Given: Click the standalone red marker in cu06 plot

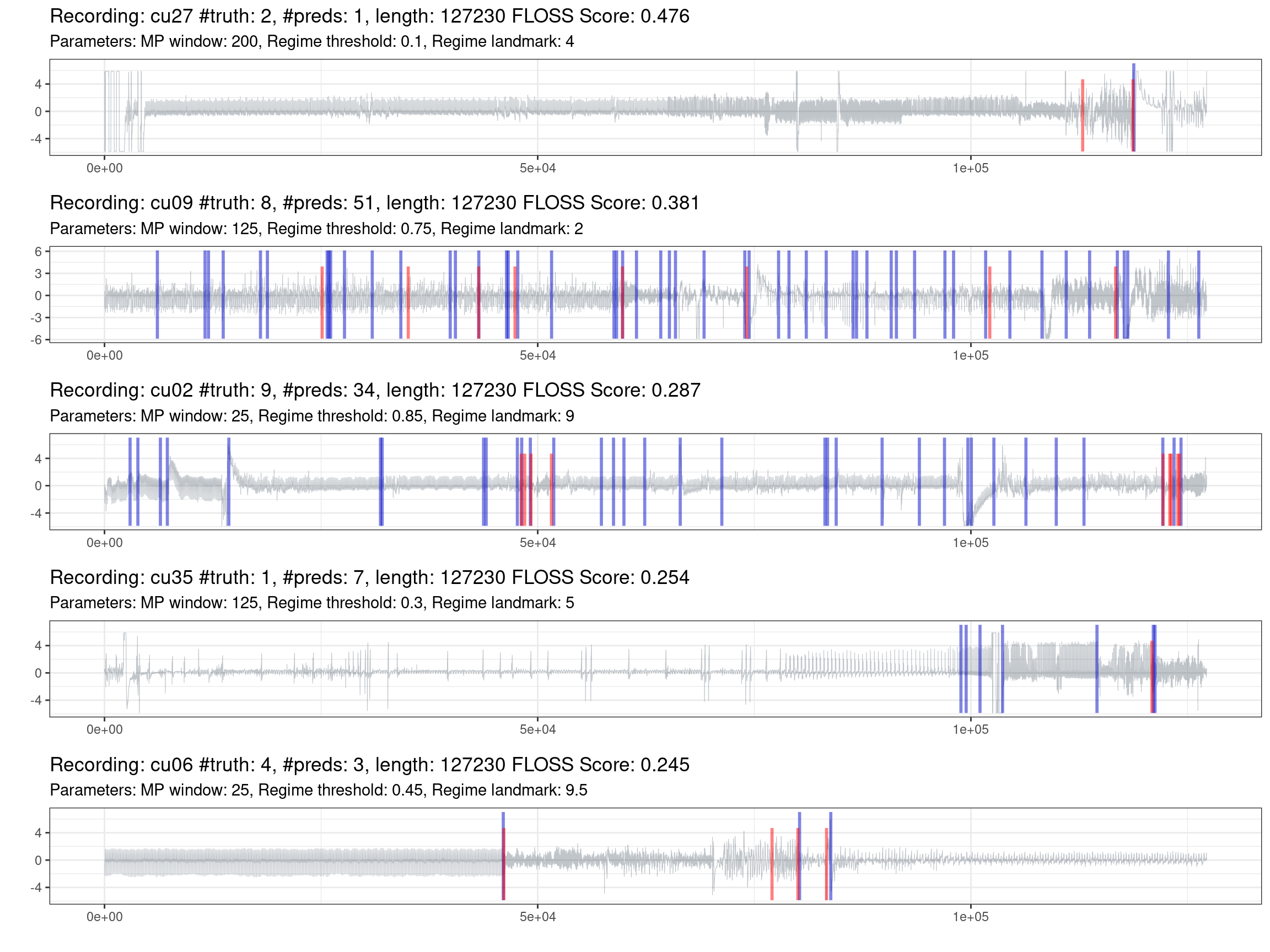Looking at the screenshot, I should 772,864.
